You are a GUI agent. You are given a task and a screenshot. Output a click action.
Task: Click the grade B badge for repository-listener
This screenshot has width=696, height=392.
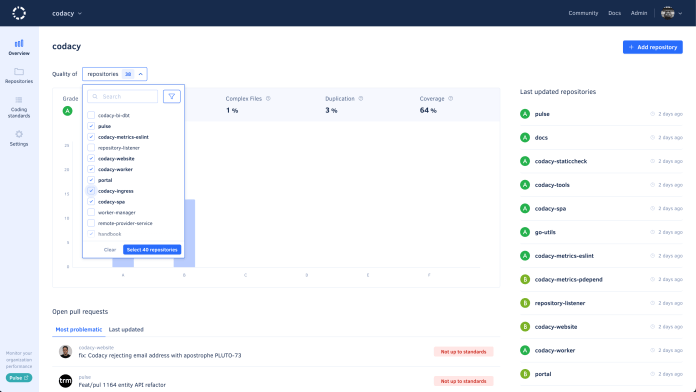[x=525, y=303]
